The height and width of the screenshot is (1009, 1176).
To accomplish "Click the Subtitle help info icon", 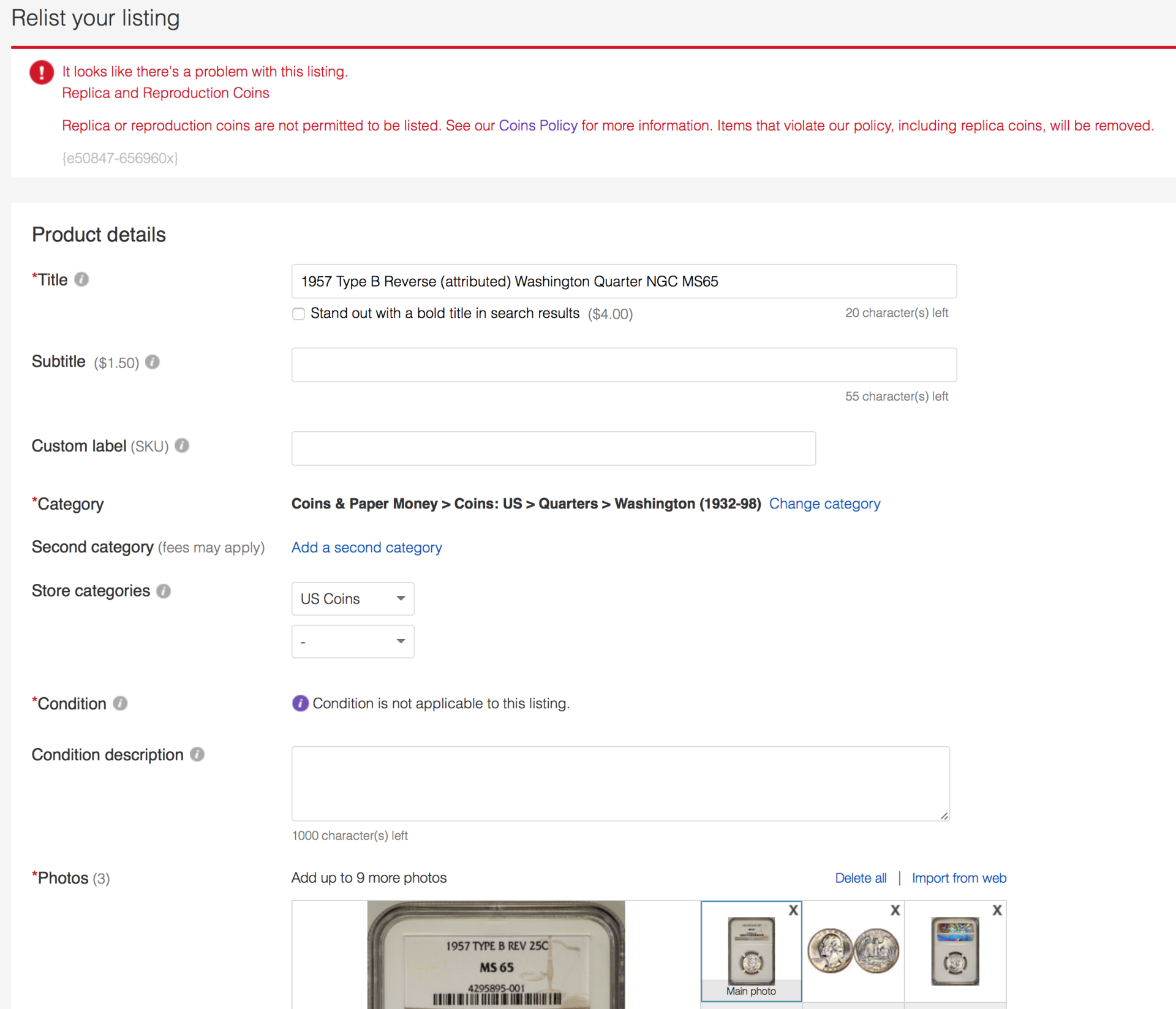I will point(153,362).
